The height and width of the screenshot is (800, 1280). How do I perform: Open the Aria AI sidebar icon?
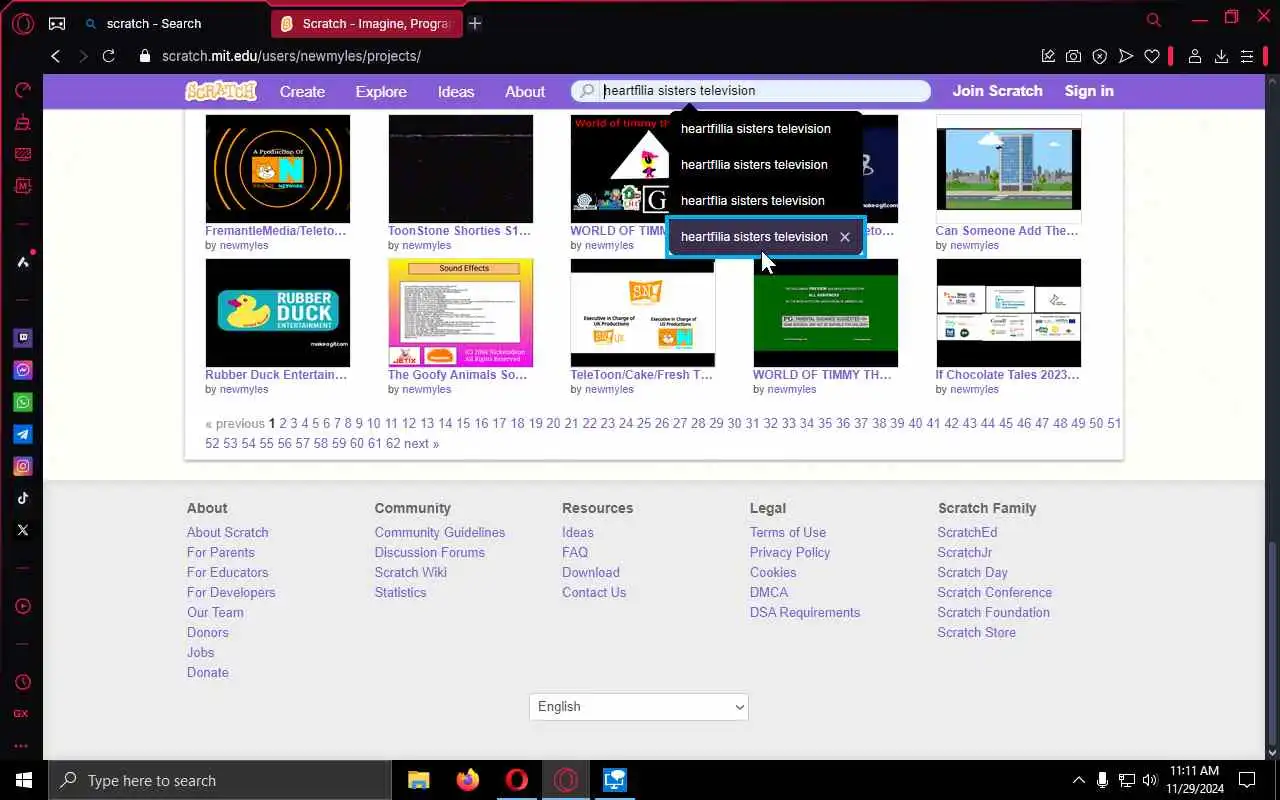click(22, 262)
